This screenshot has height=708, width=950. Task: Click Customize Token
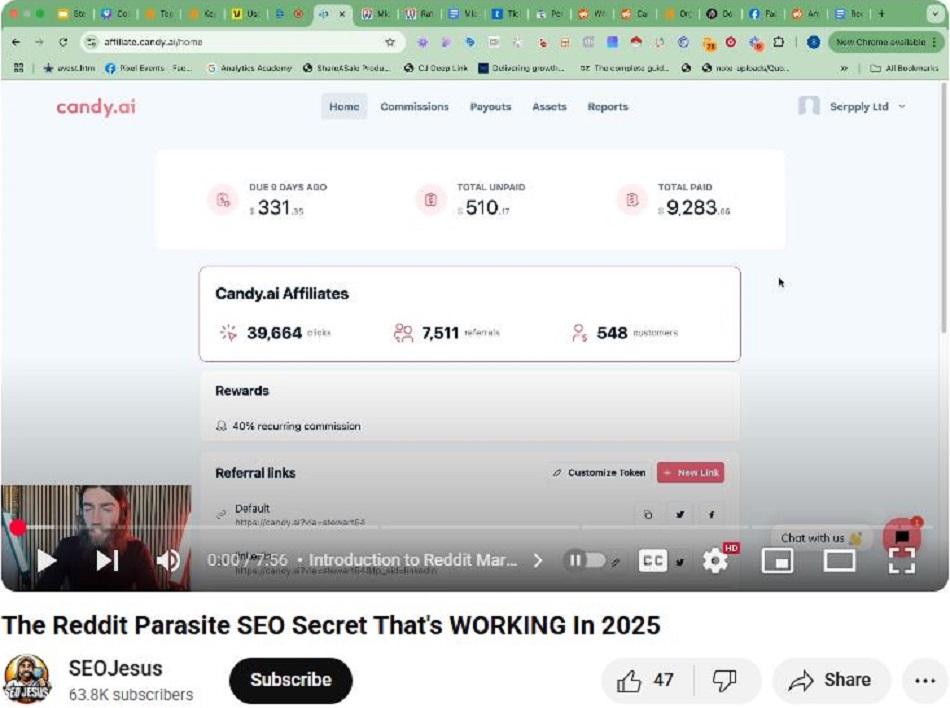599,472
